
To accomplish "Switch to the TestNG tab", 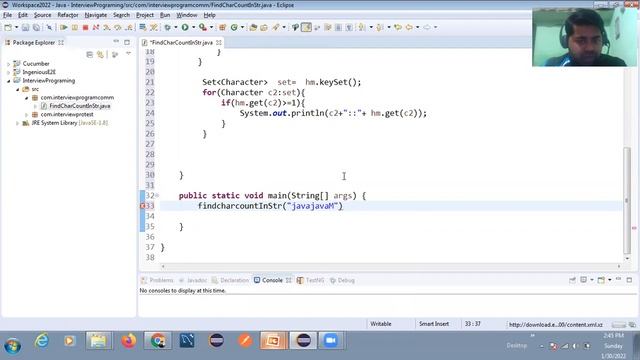I will (311, 280).
